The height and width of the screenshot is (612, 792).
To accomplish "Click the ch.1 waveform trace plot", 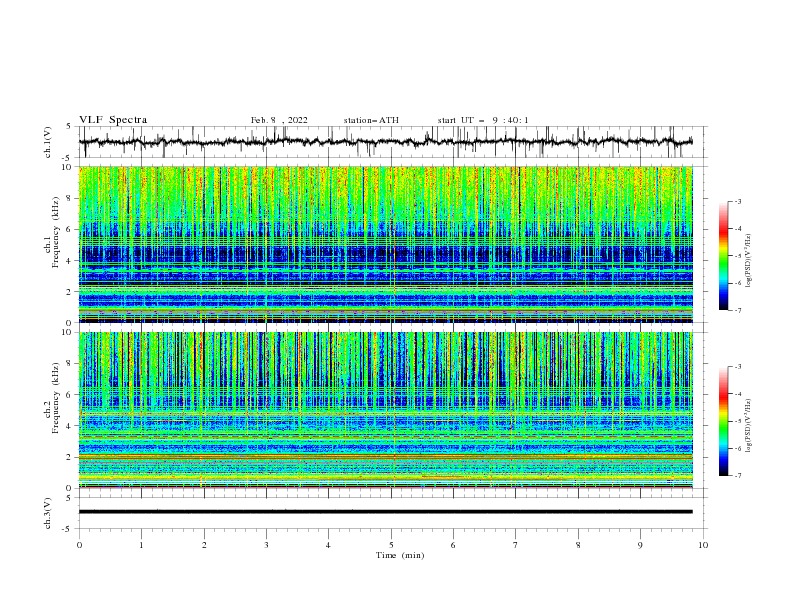I will point(385,142).
